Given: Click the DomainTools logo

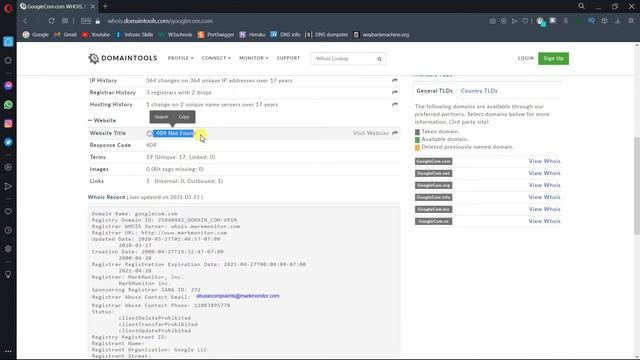Looking at the screenshot, I should point(122,58).
